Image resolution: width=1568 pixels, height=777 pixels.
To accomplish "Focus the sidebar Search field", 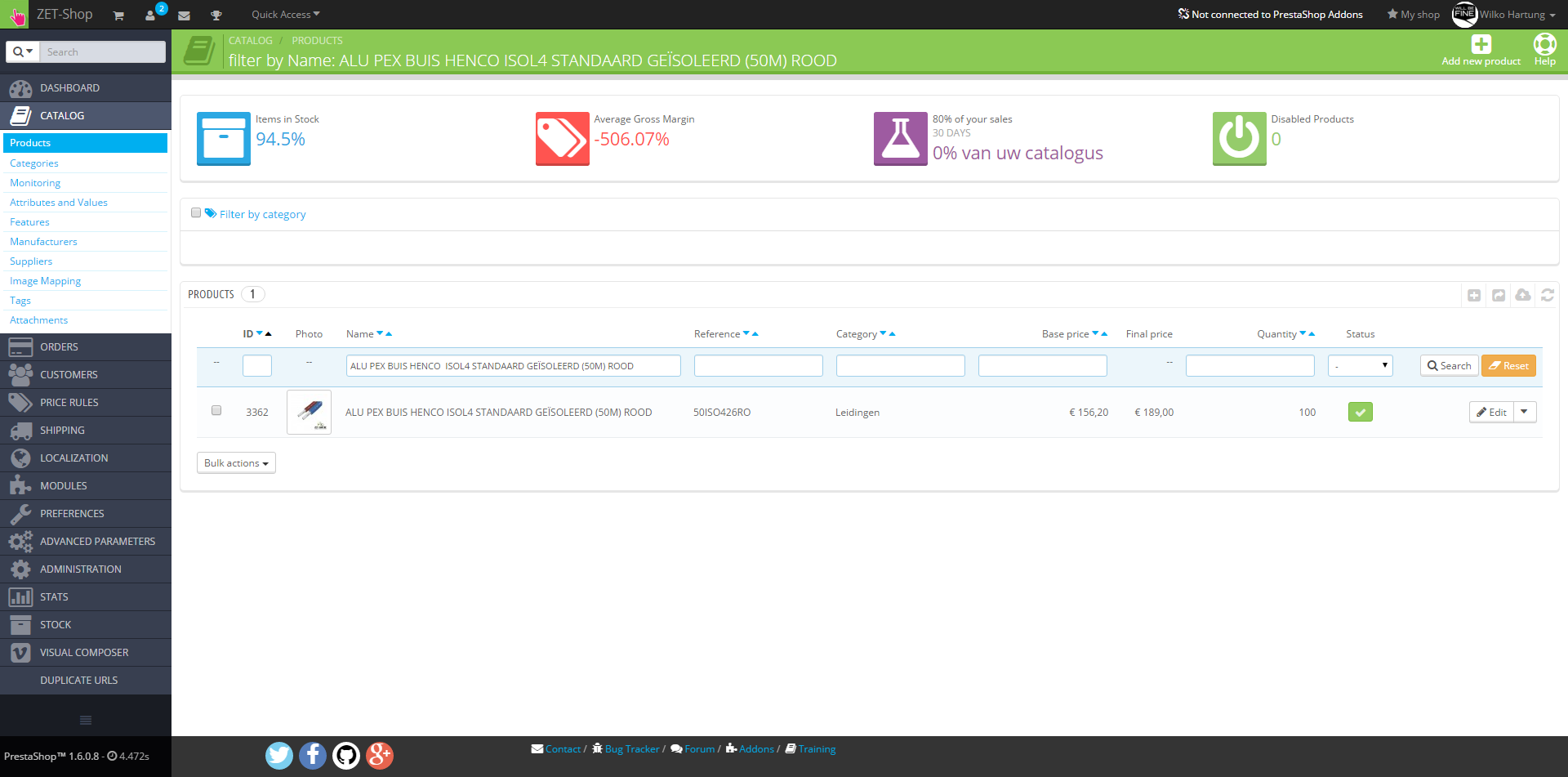I will click(x=103, y=52).
